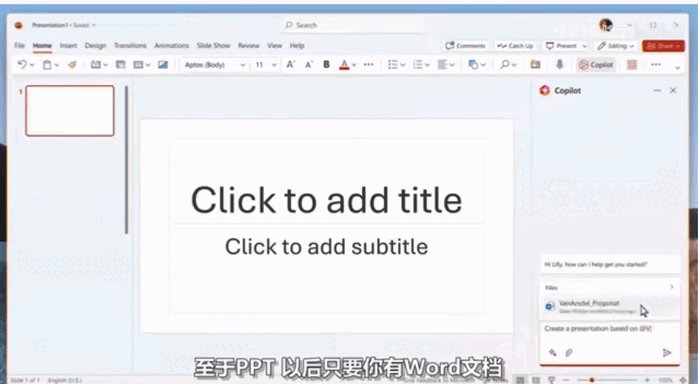Increase the font size with large A
This screenshot has width=698, height=384.
tap(290, 65)
